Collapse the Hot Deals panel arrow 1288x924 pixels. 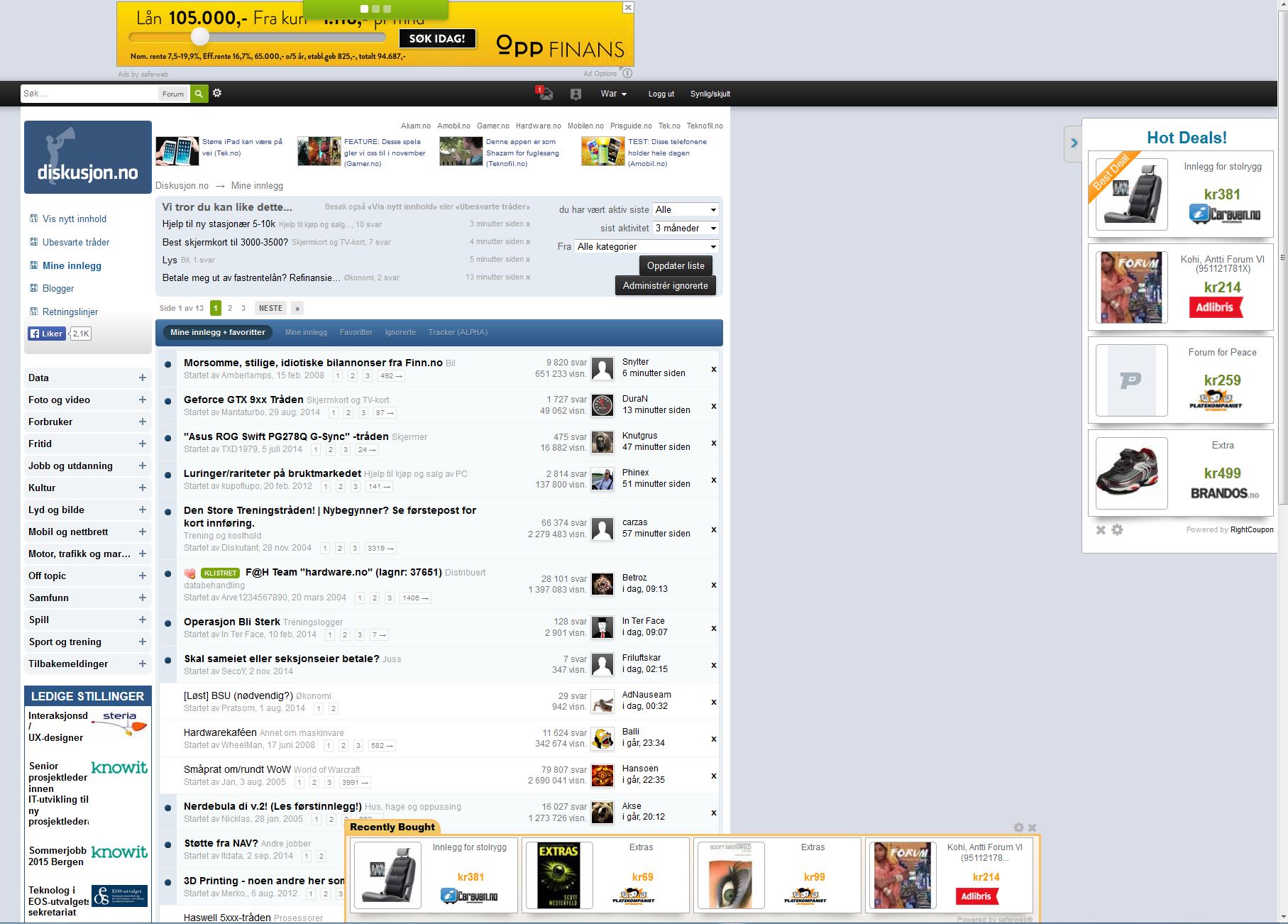click(x=1074, y=143)
